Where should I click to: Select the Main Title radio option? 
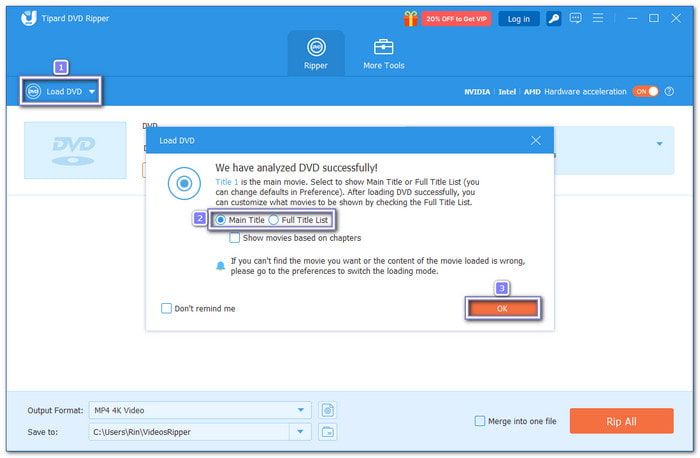222,219
